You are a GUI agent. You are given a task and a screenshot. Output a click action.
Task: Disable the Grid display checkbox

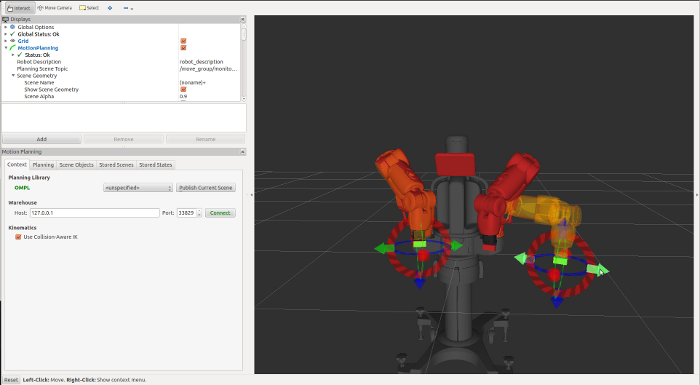(x=183, y=41)
